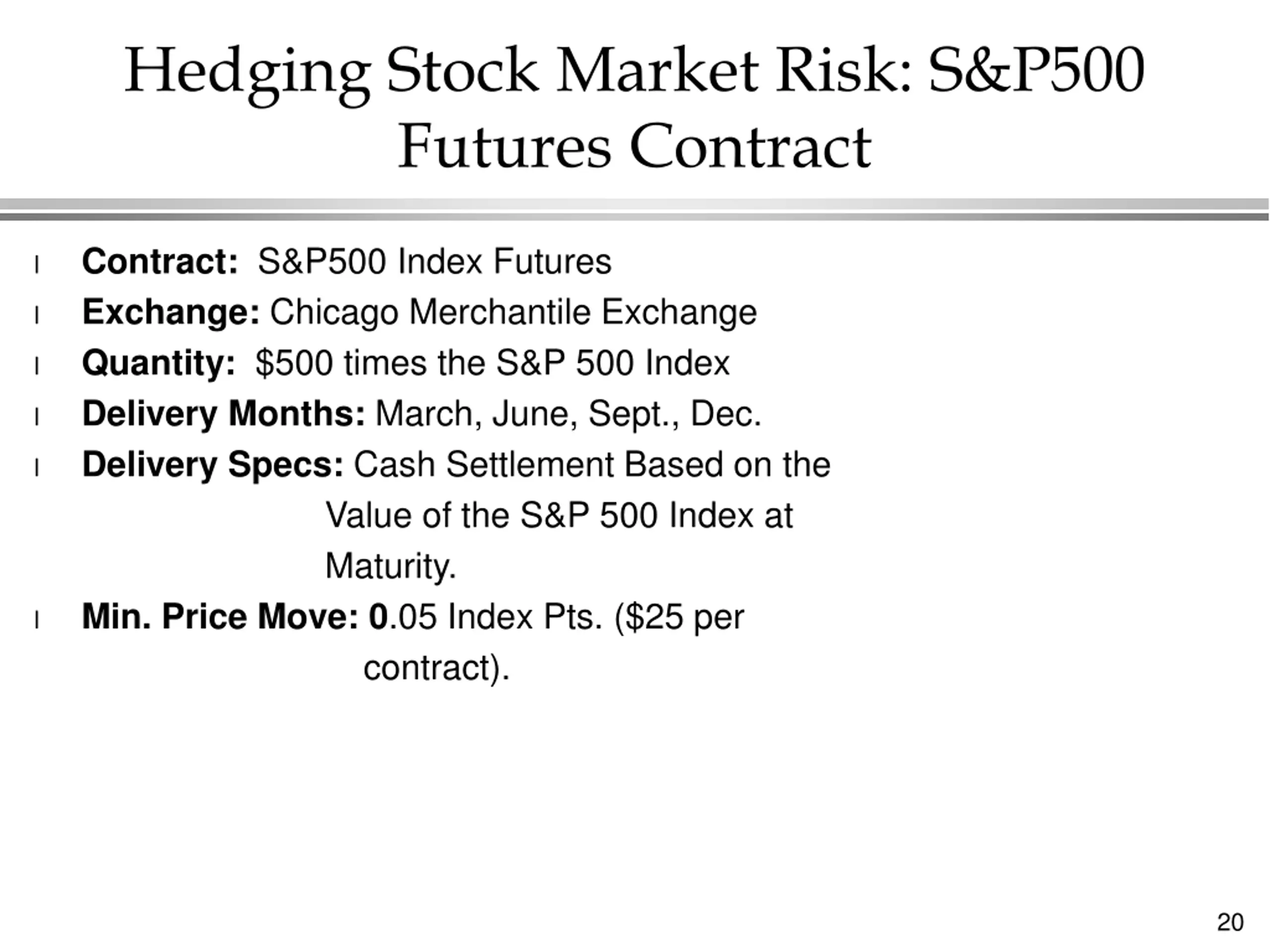Click the gray divider bar under title
The image size is (1270, 952).
pyautogui.click(x=635, y=209)
